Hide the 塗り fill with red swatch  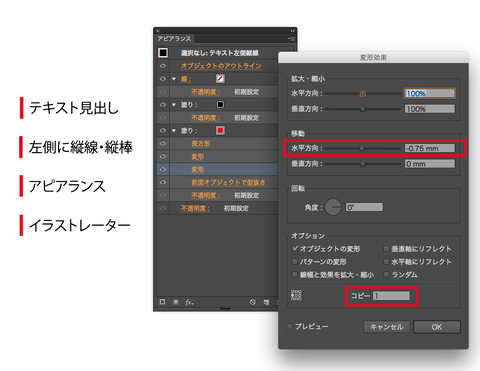pos(163,131)
